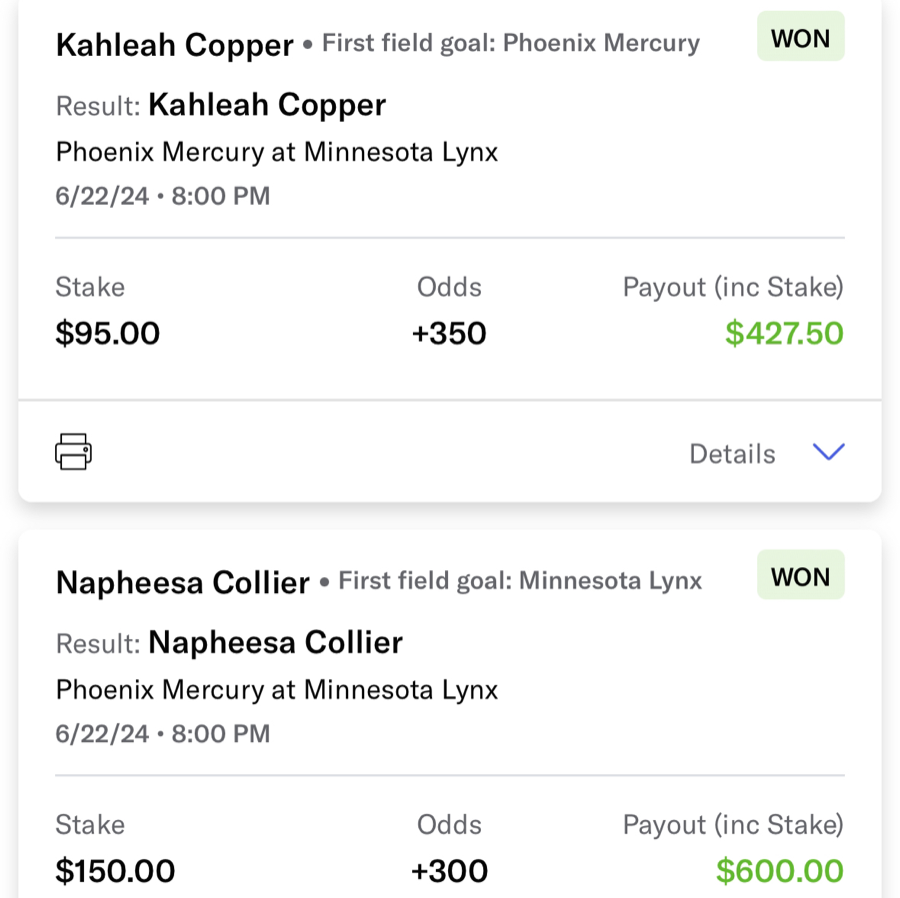
Task: Select the +350 odds value
Action: pos(449,332)
